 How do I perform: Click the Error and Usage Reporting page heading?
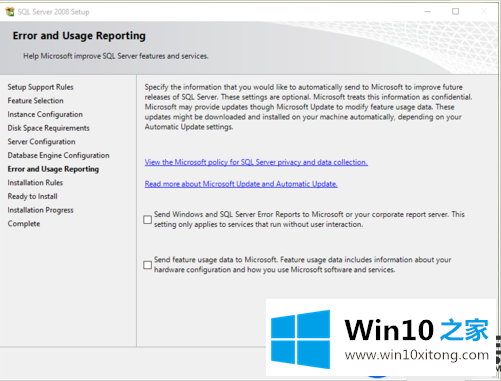click(79, 36)
